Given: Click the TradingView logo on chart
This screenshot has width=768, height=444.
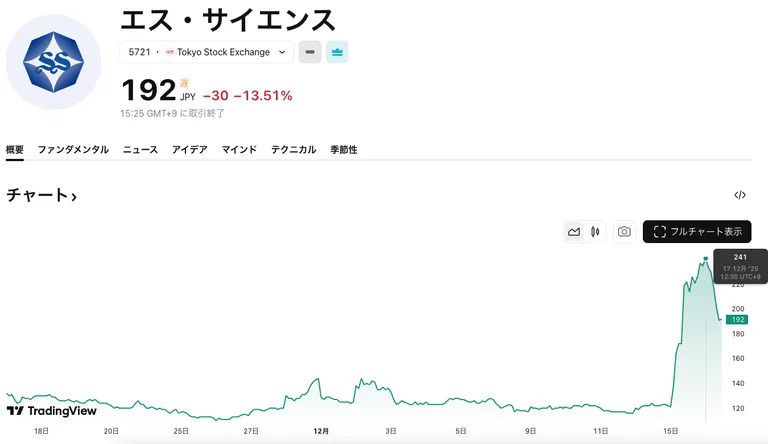Looking at the screenshot, I should tap(52, 411).
